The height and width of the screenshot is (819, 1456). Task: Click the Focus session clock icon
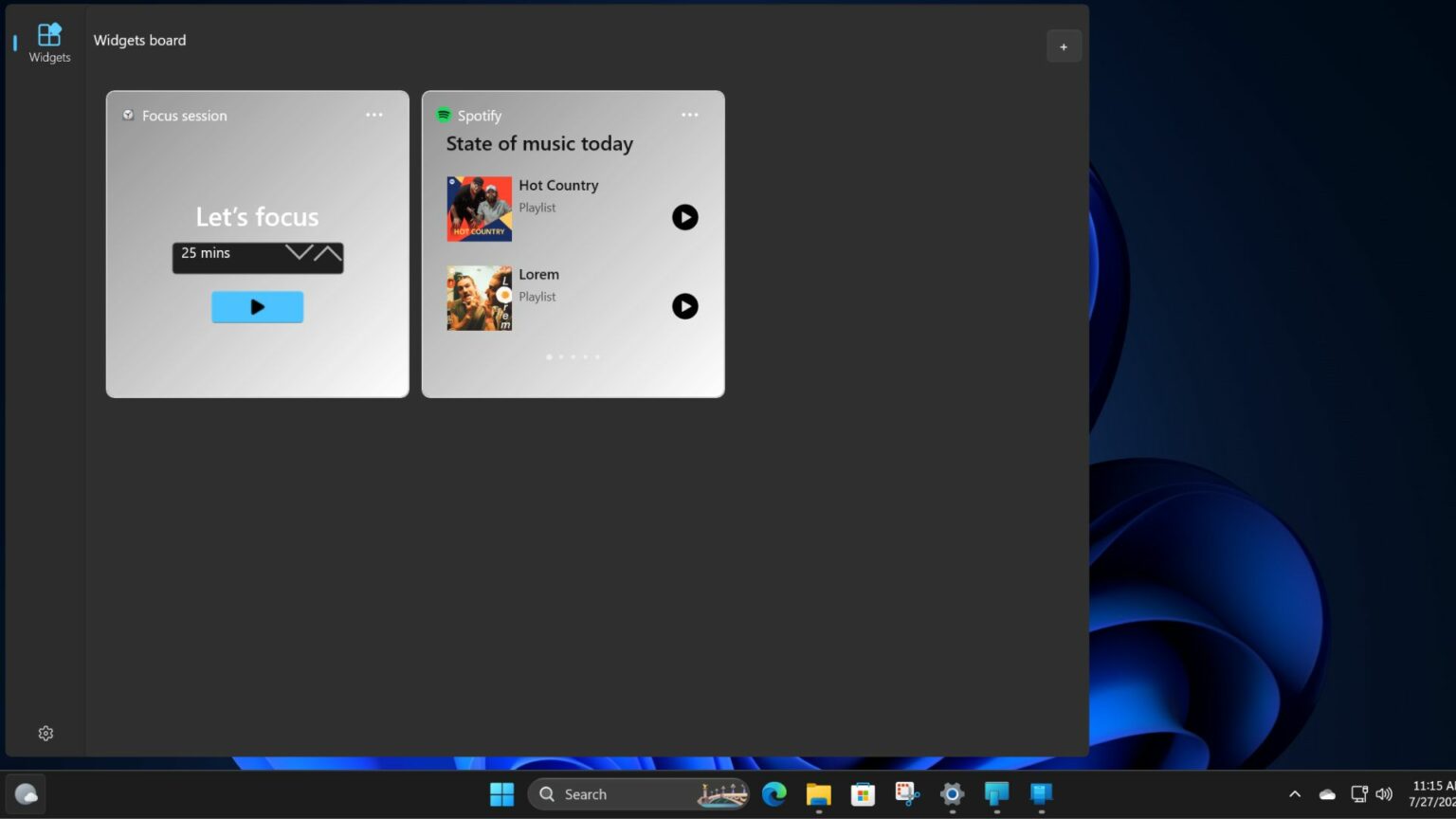coord(128,115)
